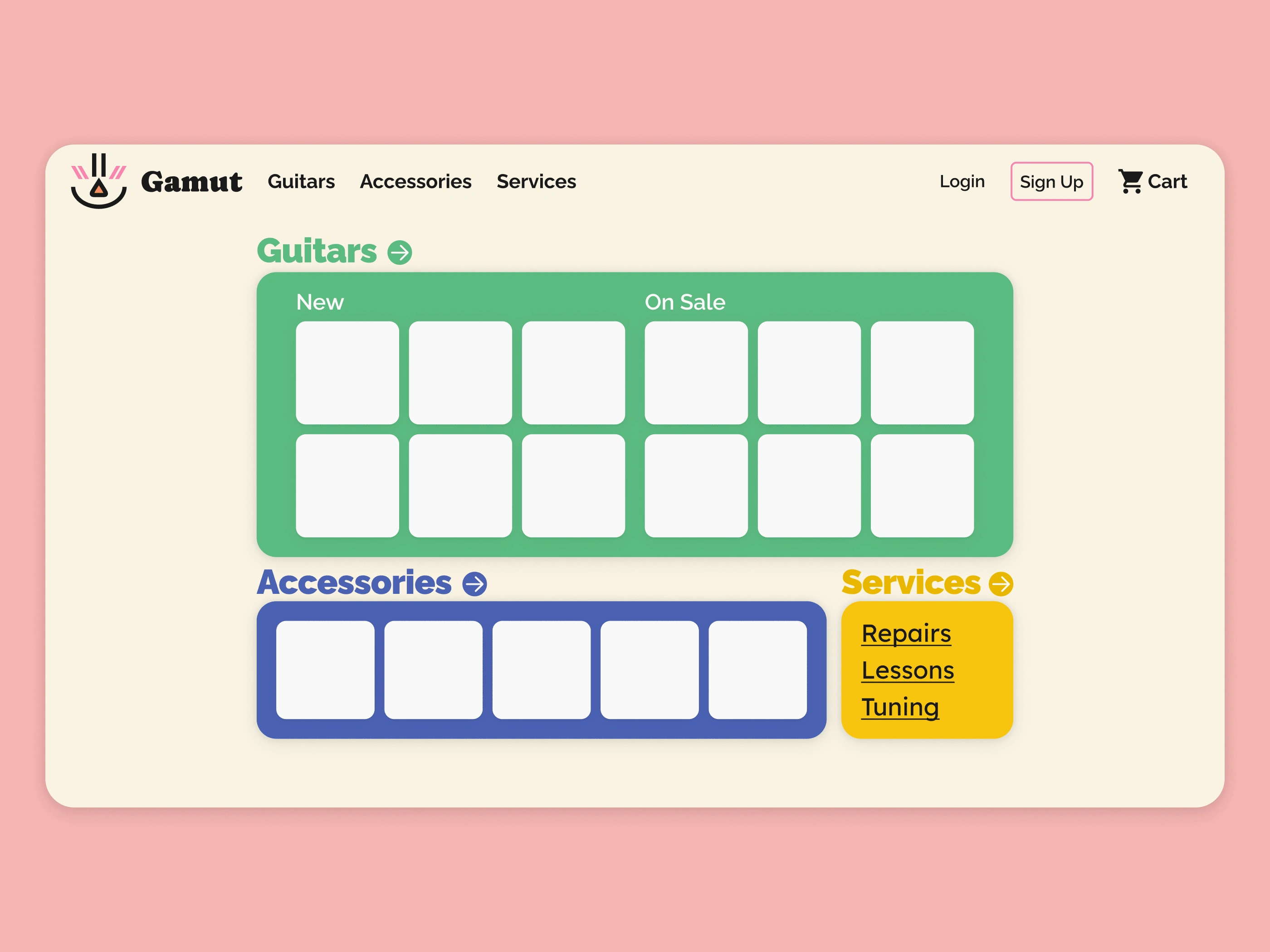The height and width of the screenshot is (952, 1270).
Task: Open the middle accessory card
Action: (542, 670)
